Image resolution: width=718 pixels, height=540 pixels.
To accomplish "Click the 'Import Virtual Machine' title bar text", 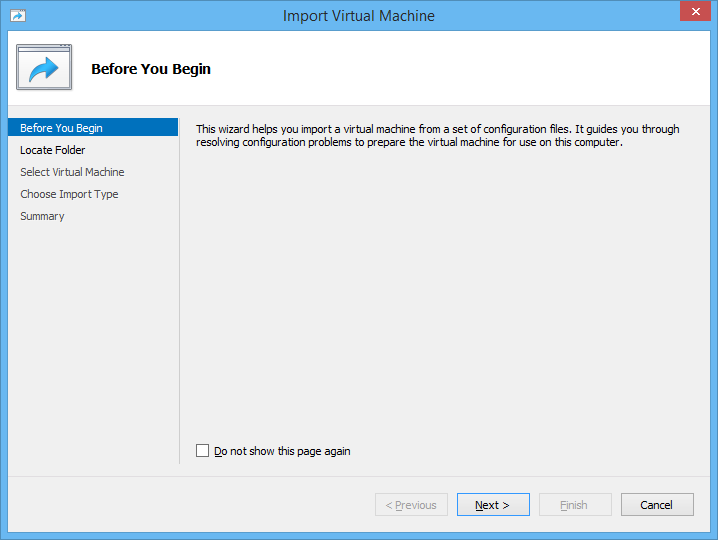I will [x=358, y=16].
